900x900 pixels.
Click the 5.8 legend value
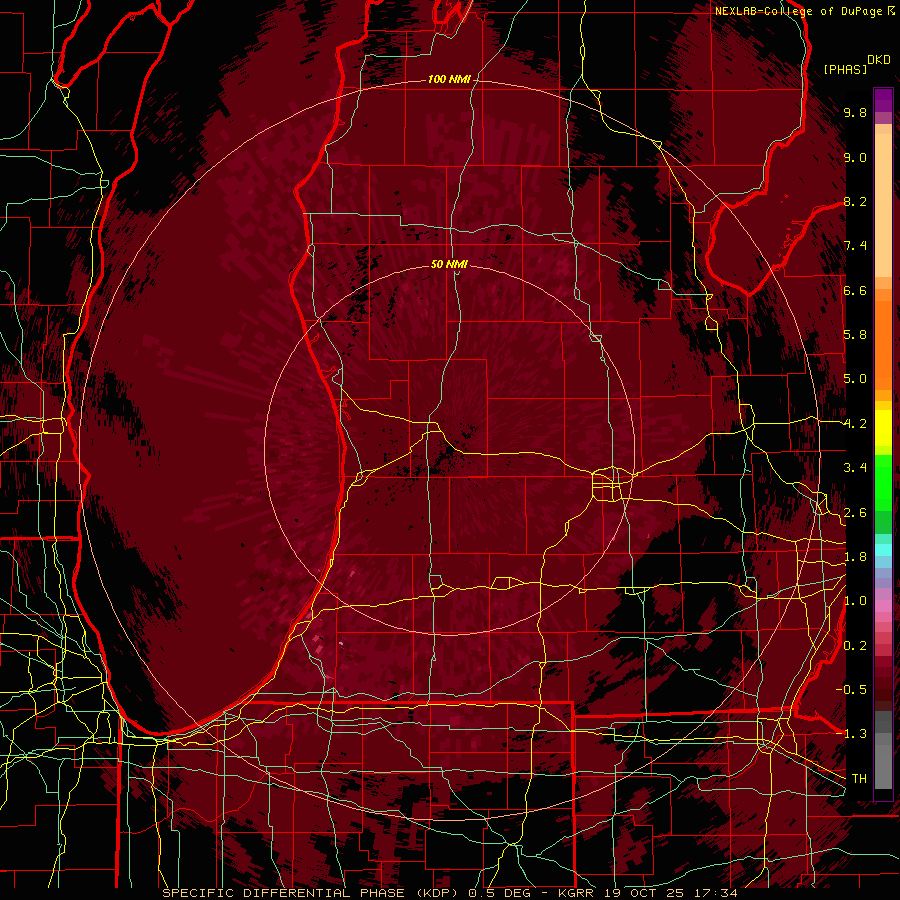pyautogui.click(x=855, y=335)
